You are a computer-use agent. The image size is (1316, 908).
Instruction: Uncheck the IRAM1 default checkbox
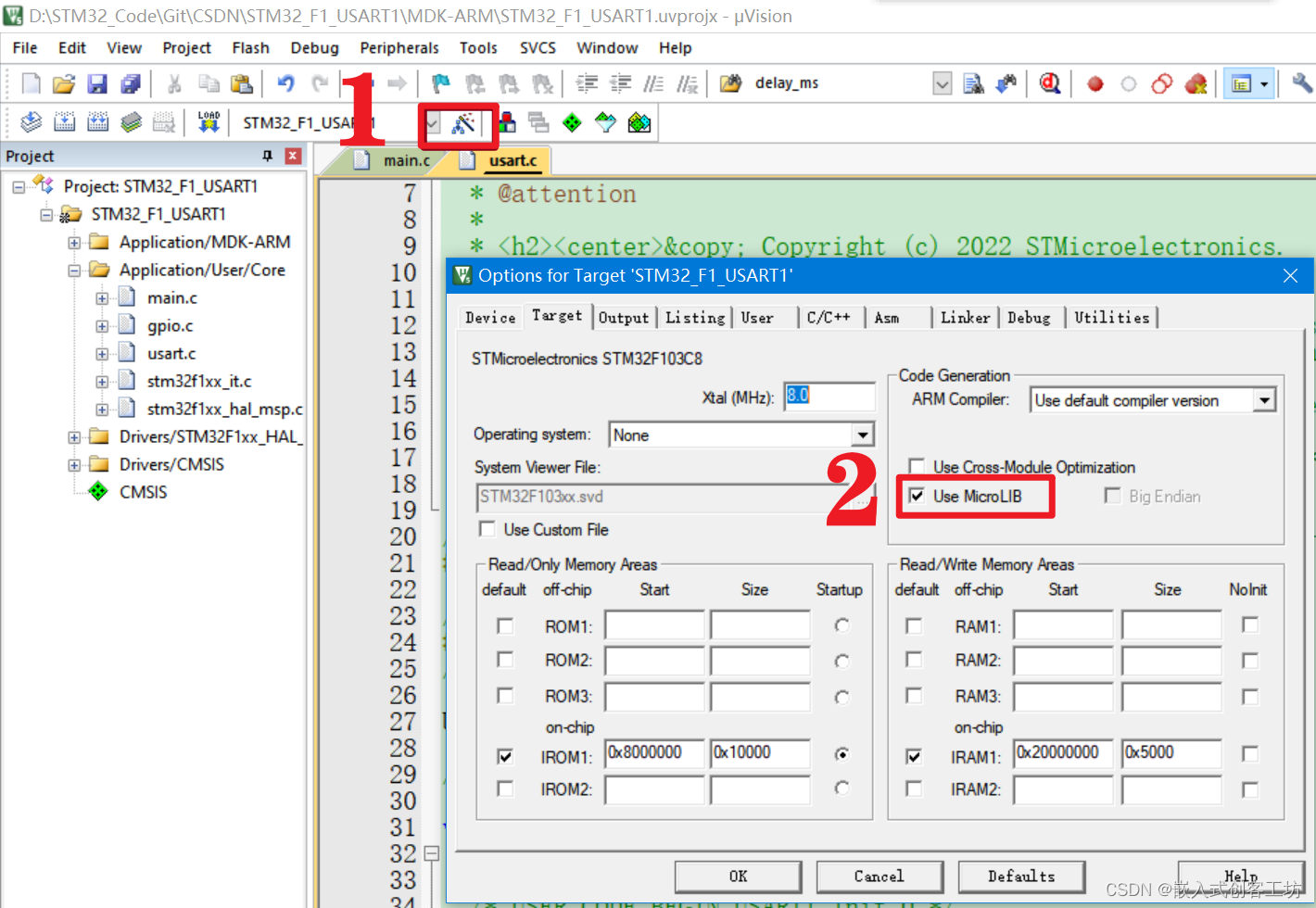click(x=914, y=756)
